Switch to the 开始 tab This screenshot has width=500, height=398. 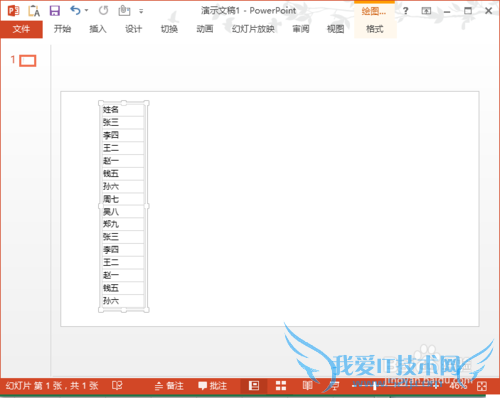(x=62, y=29)
